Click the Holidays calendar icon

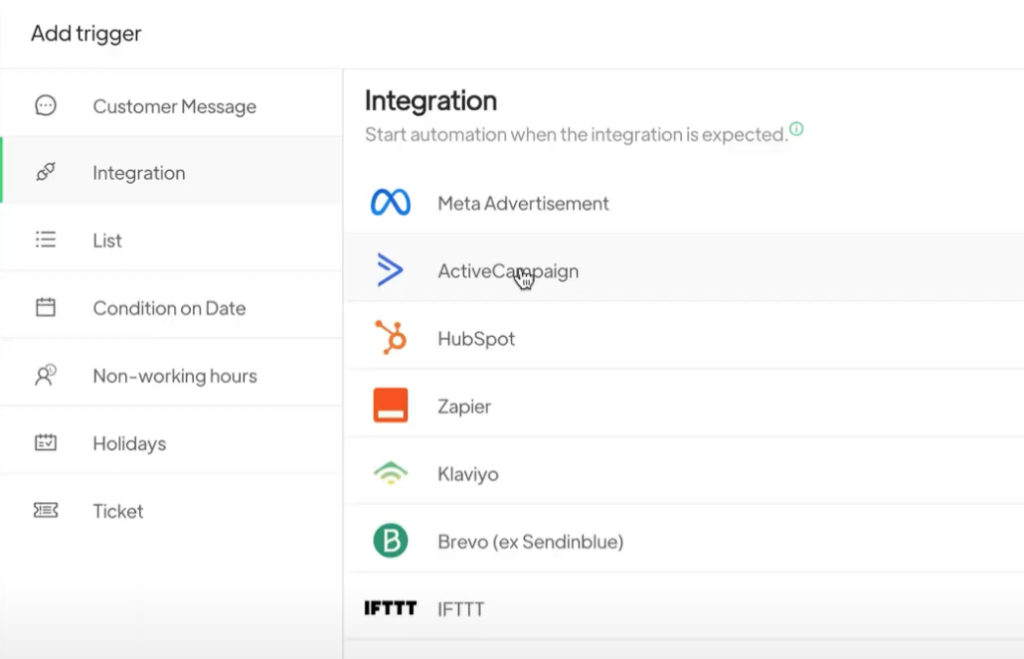click(x=46, y=443)
